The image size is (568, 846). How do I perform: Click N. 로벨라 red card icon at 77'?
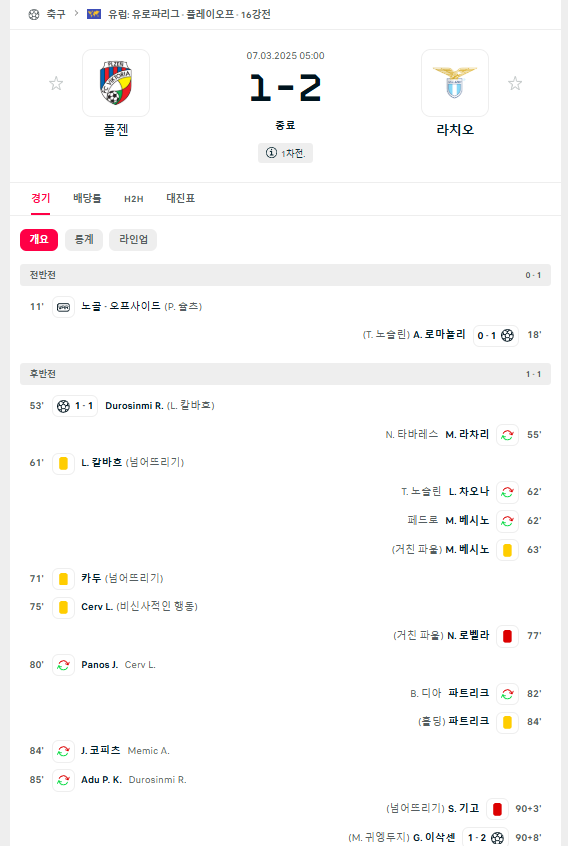pyautogui.click(x=507, y=636)
